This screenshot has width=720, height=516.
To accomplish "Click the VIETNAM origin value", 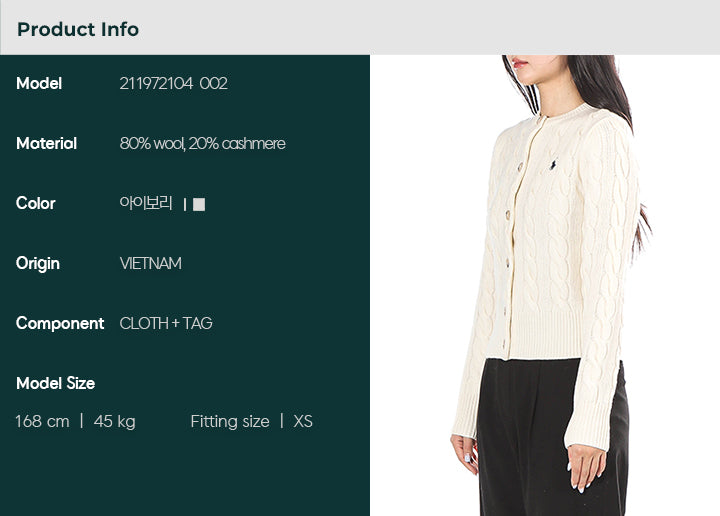I will pyautogui.click(x=151, y=264).
